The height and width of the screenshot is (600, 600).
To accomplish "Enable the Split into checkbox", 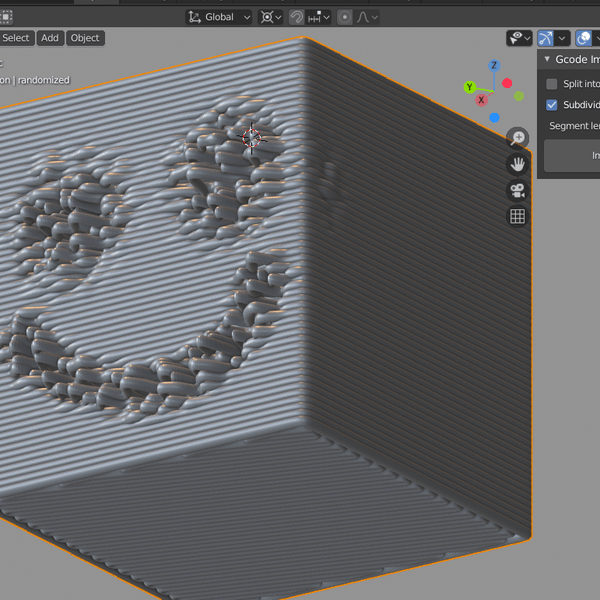I will [x=551, y=84].
